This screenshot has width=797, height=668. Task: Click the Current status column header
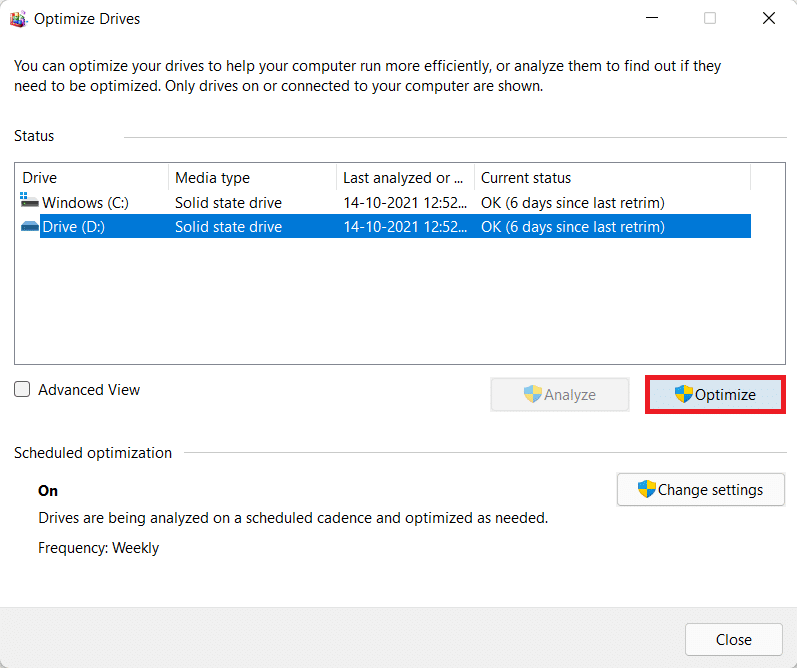(610, 178)
